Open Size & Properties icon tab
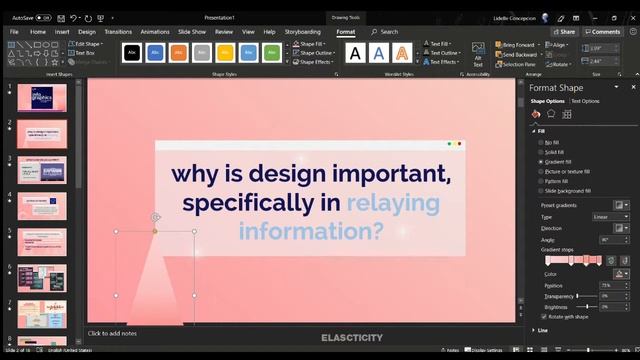This screenshot has width=640, height=360. tap(567, 114)
